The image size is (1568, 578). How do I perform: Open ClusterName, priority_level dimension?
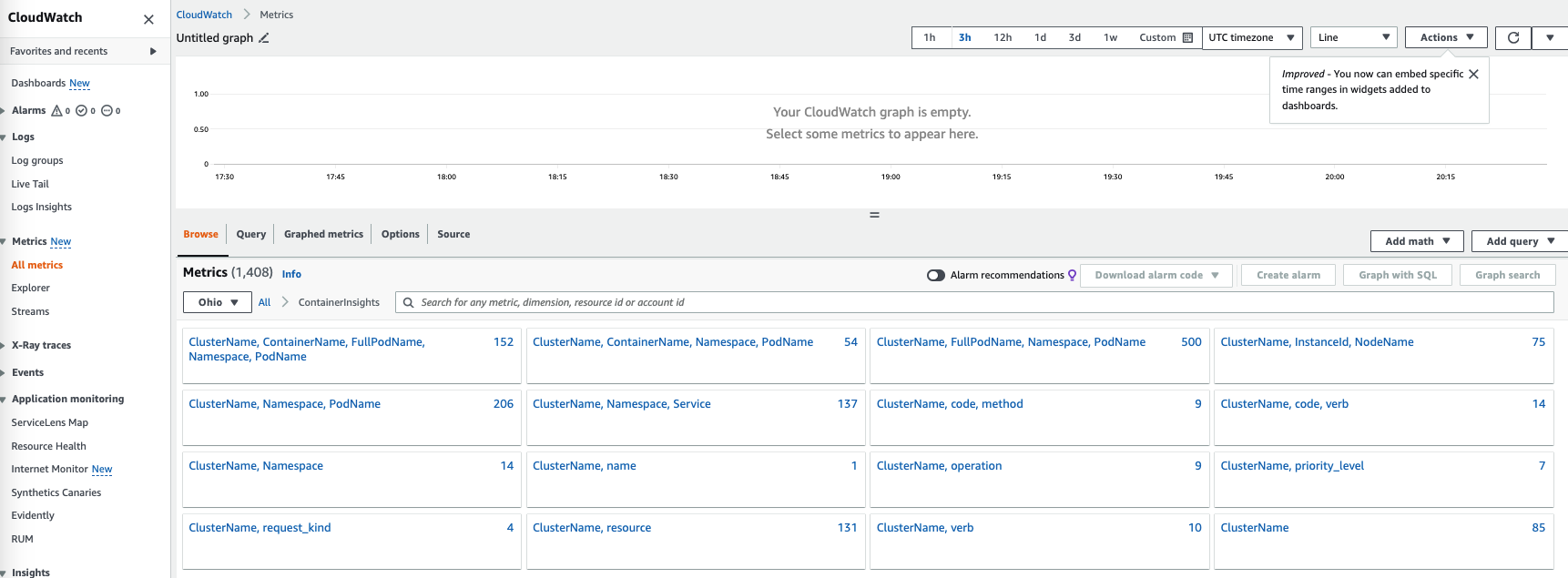click(x=1292, y=466)
